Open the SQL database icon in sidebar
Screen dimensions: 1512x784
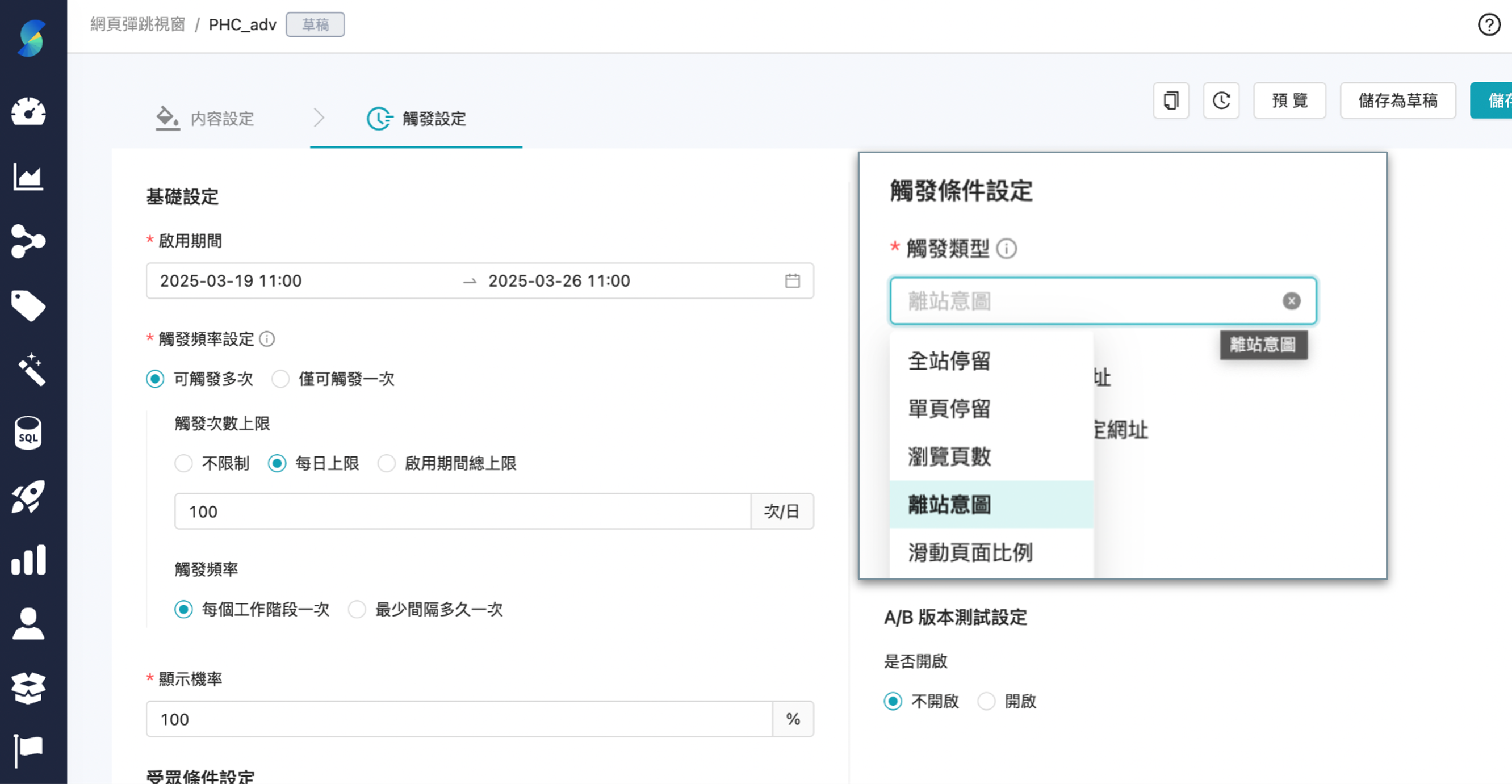click(29, 433)
